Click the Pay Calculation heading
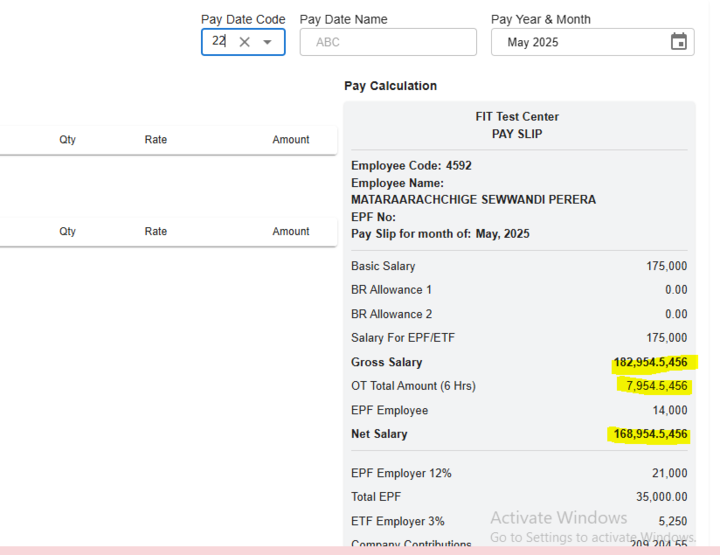Screen dimensions: 720x555 tap(390, 86)
